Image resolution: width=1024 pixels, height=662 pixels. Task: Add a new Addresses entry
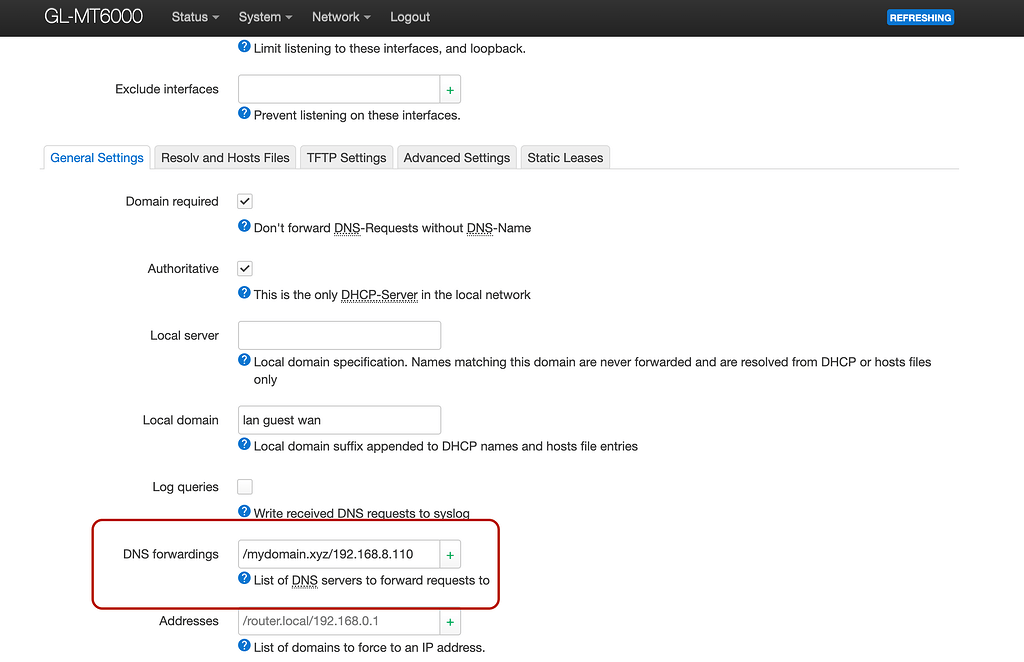(x=449, y=621)
